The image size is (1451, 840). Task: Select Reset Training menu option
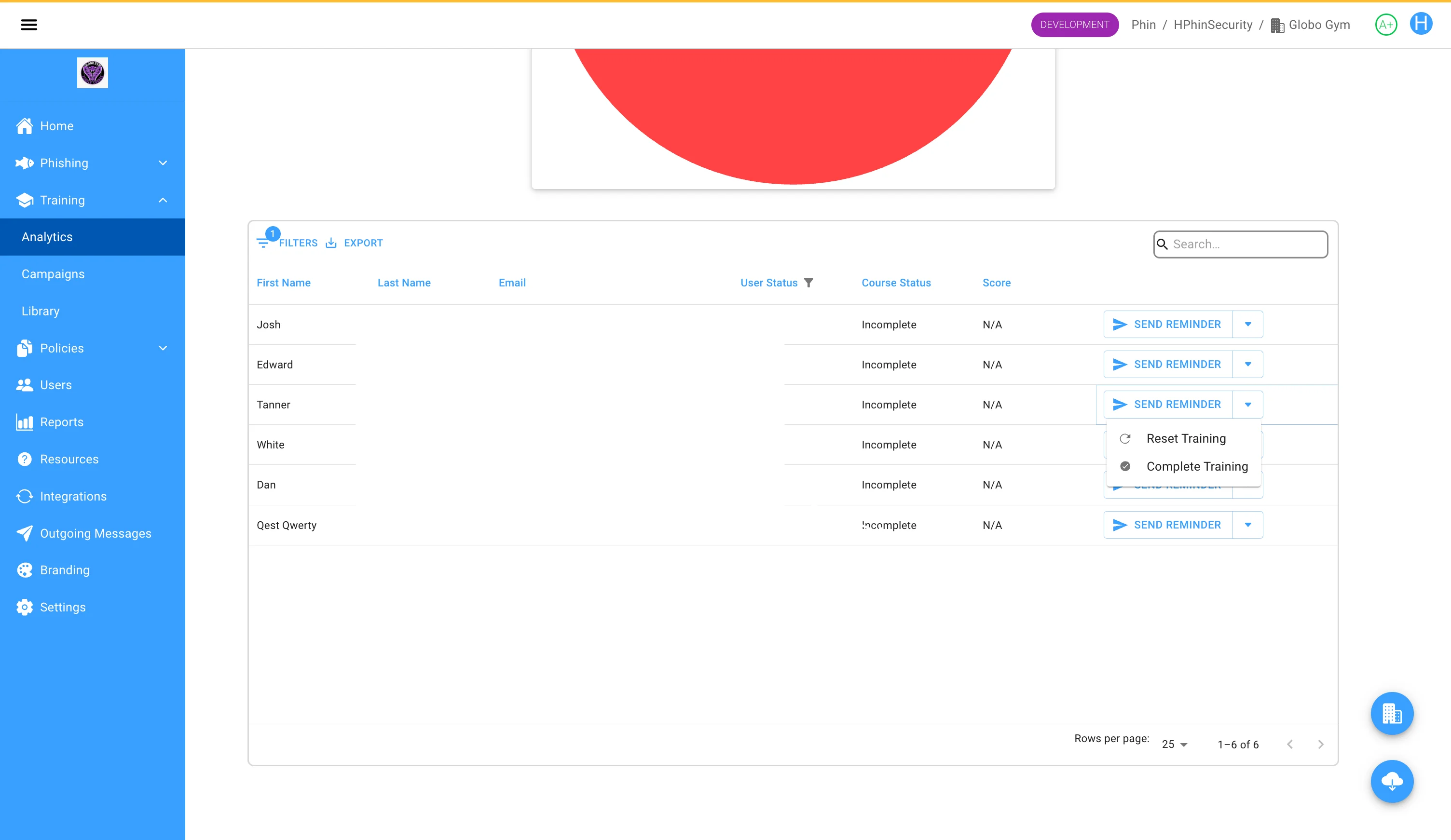coord(1186,439)
